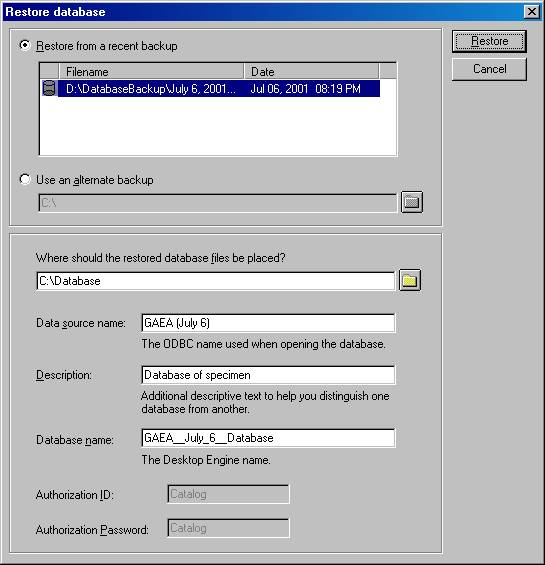The image size is (545, 565).
Task: Click the grey folder browse button for alternate backup
Action: pos(412,202)
